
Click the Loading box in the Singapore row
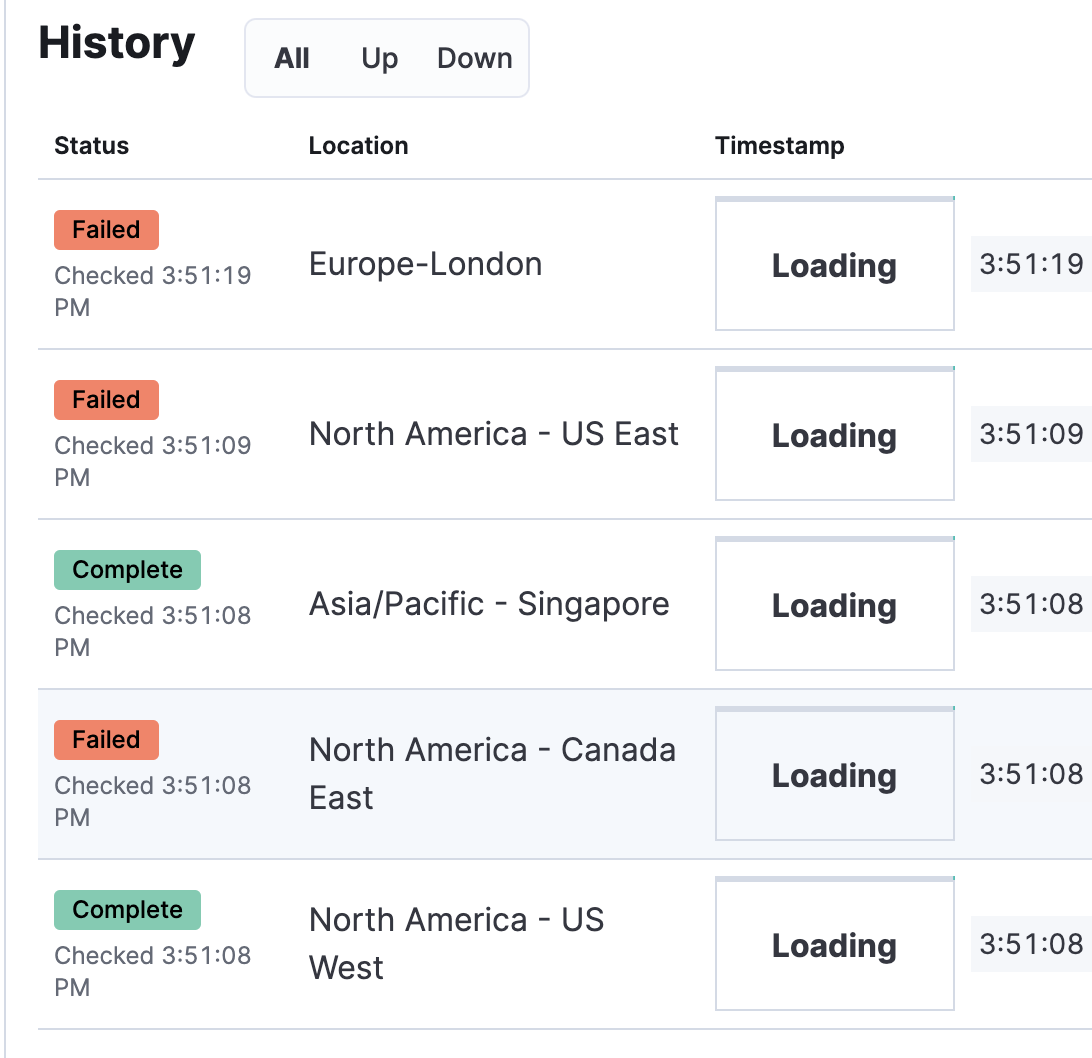coord(834,604)
